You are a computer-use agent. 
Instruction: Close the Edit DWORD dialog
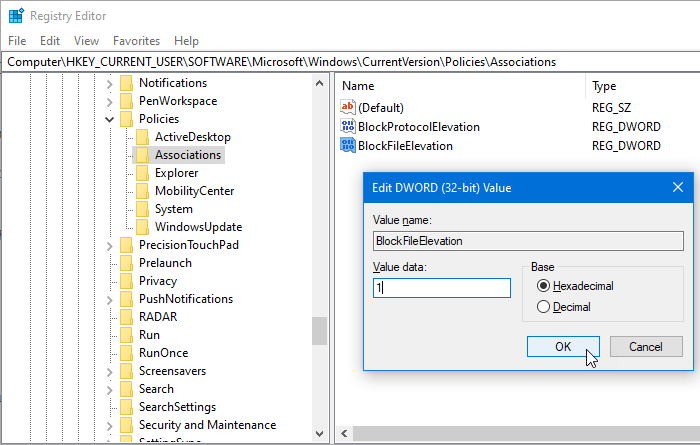pyautogui.click(x=677, y=187)
